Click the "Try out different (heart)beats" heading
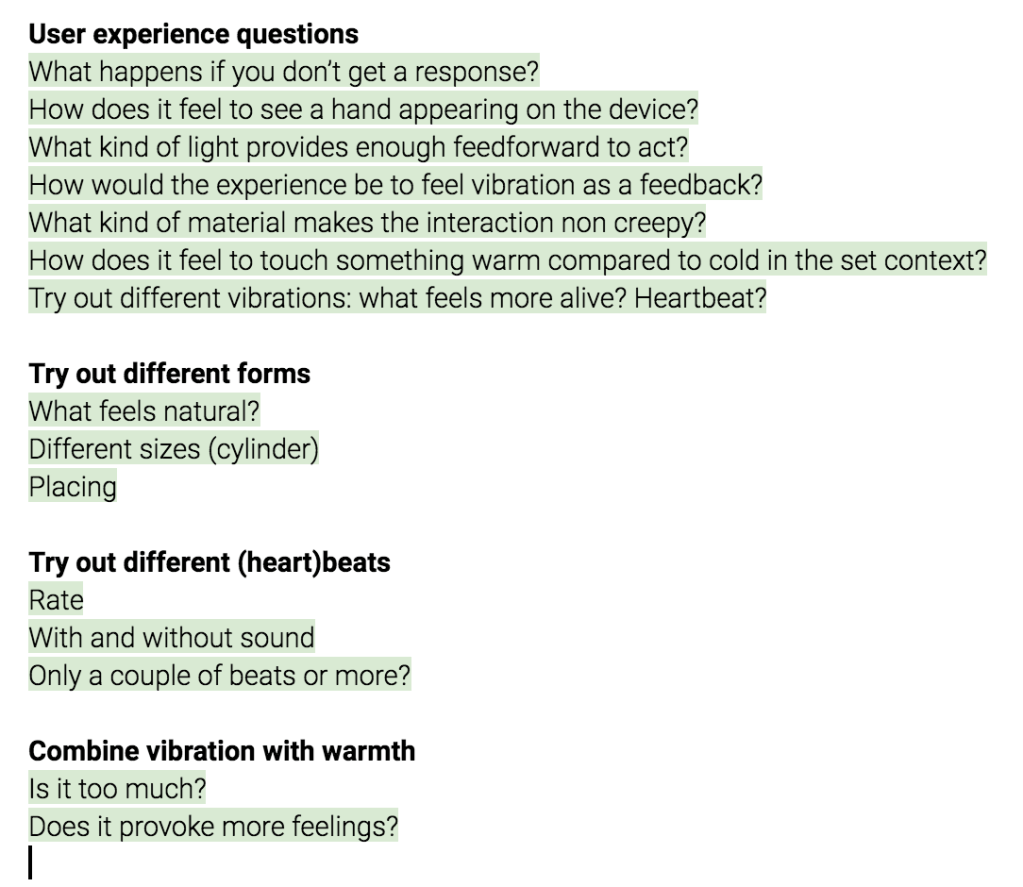Viewport: 1023px width, 887px height. [x=209, y=563]
